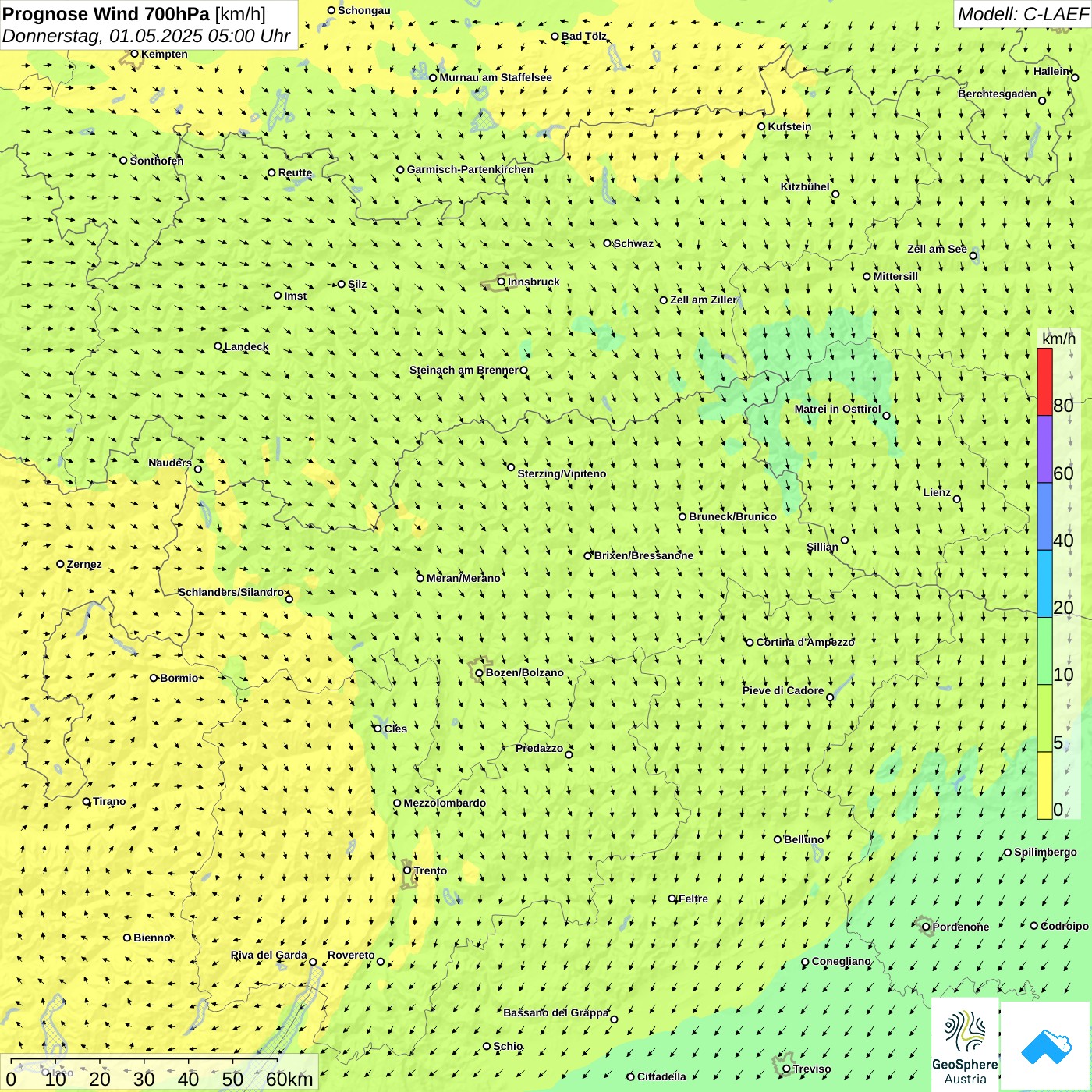
Task: Click the 'Belluno' map label
Action: click(x=803, y=839)
